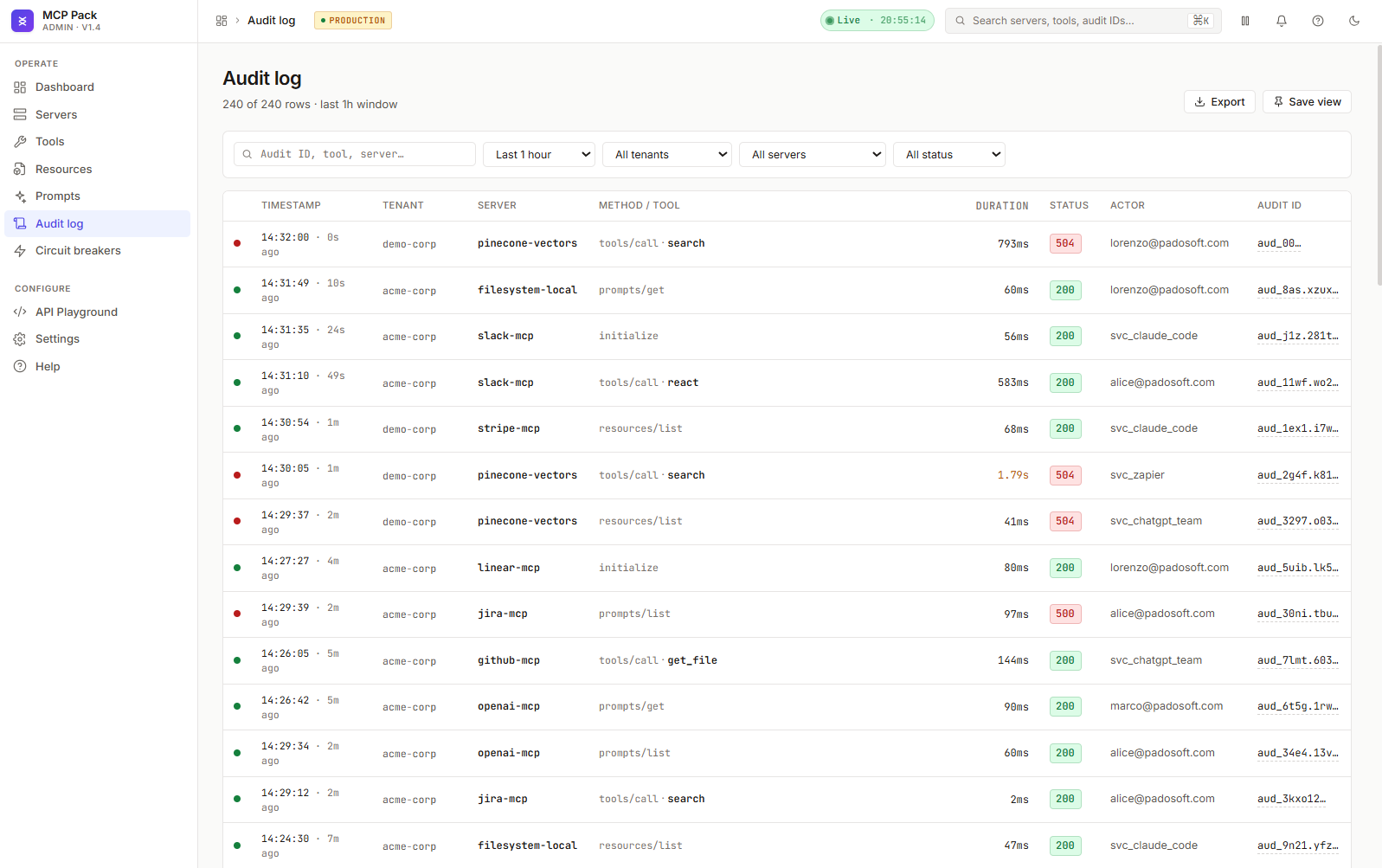
Task: Click stripe-mcp server cell
Action: point(509,428)
